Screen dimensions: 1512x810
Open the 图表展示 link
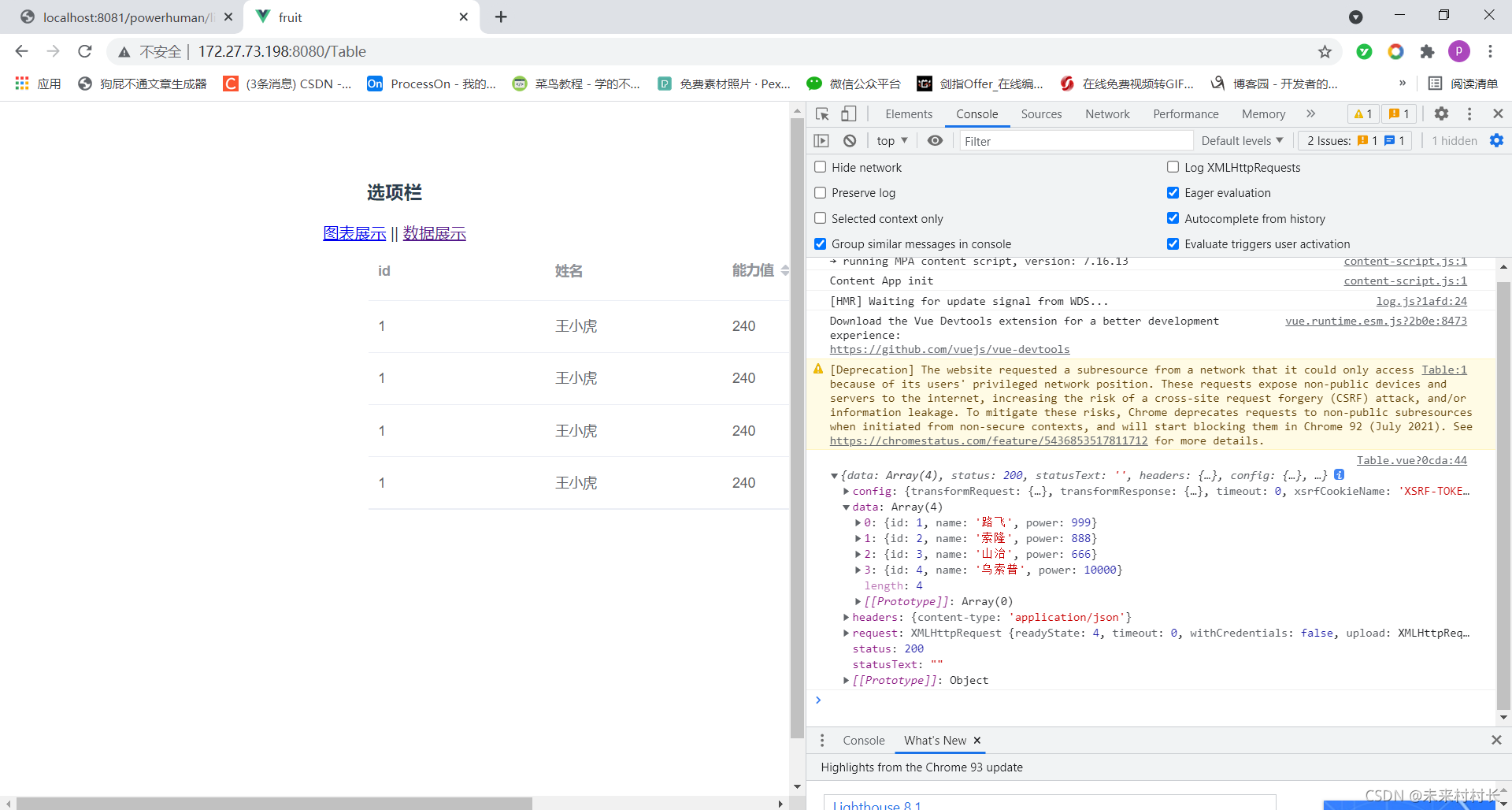pos(354,233)
